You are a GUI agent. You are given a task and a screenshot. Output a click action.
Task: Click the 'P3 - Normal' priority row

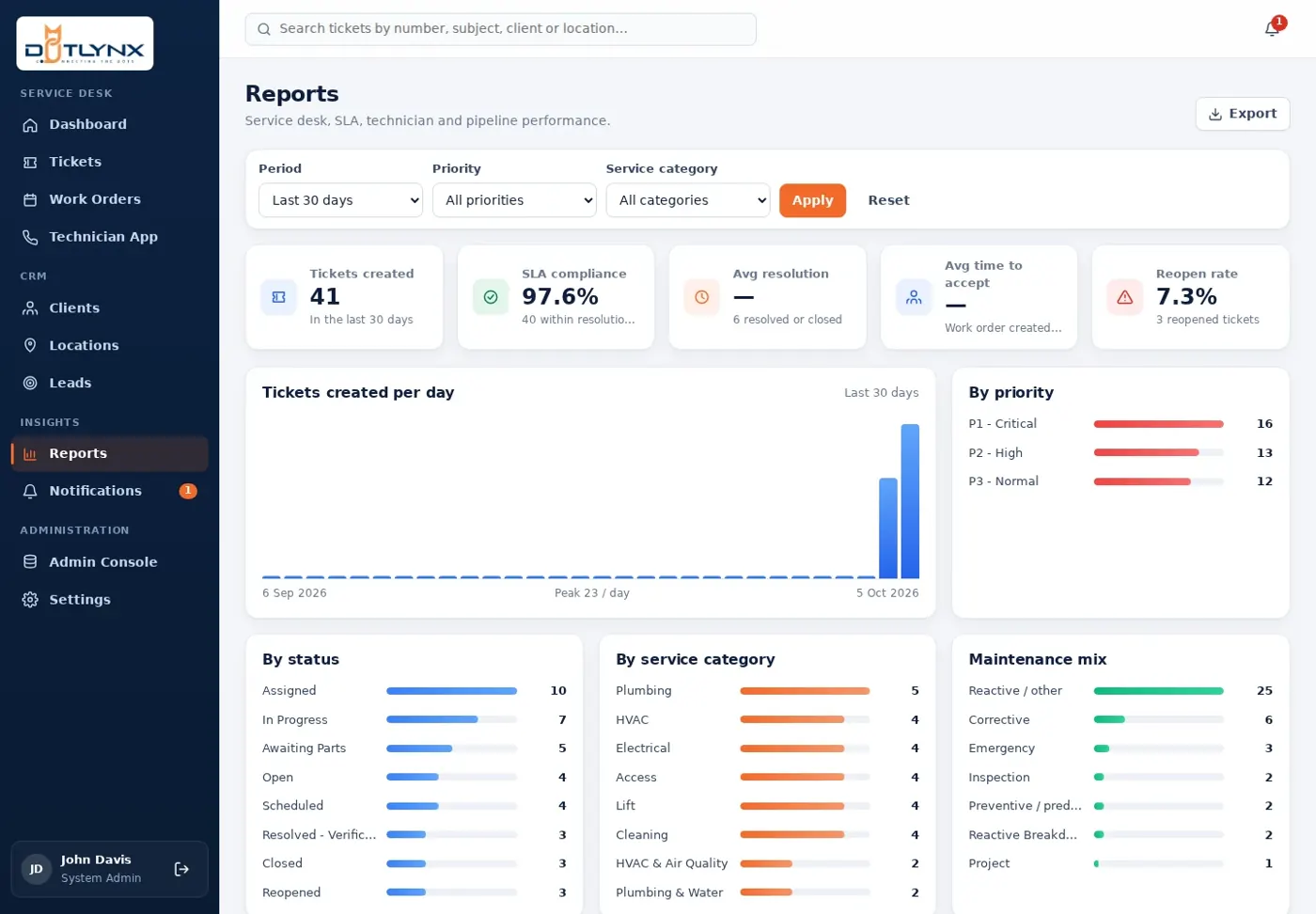coord(1120,481)
